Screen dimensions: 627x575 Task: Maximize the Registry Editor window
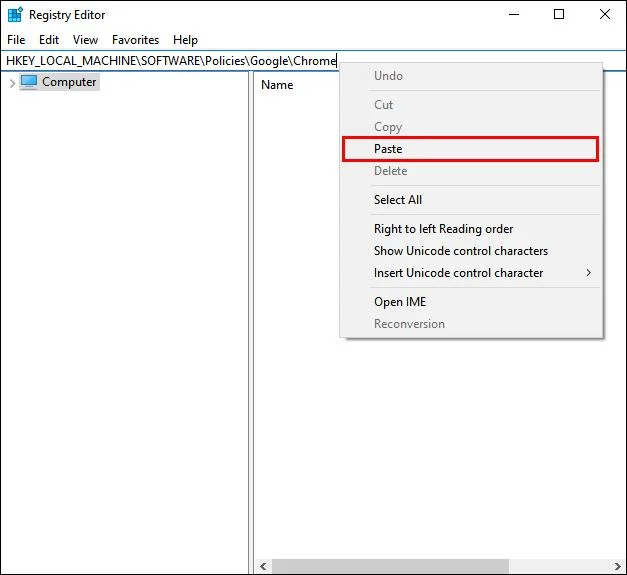(x=559, y=14)
